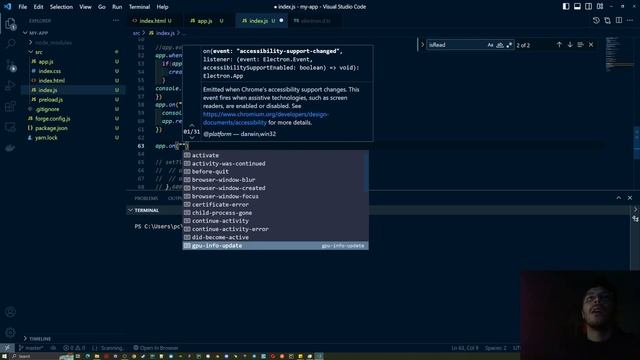Screen dimensions: 640x360
Task: Toggle bottom panel layout icon
Action: (x=577, y=7)
